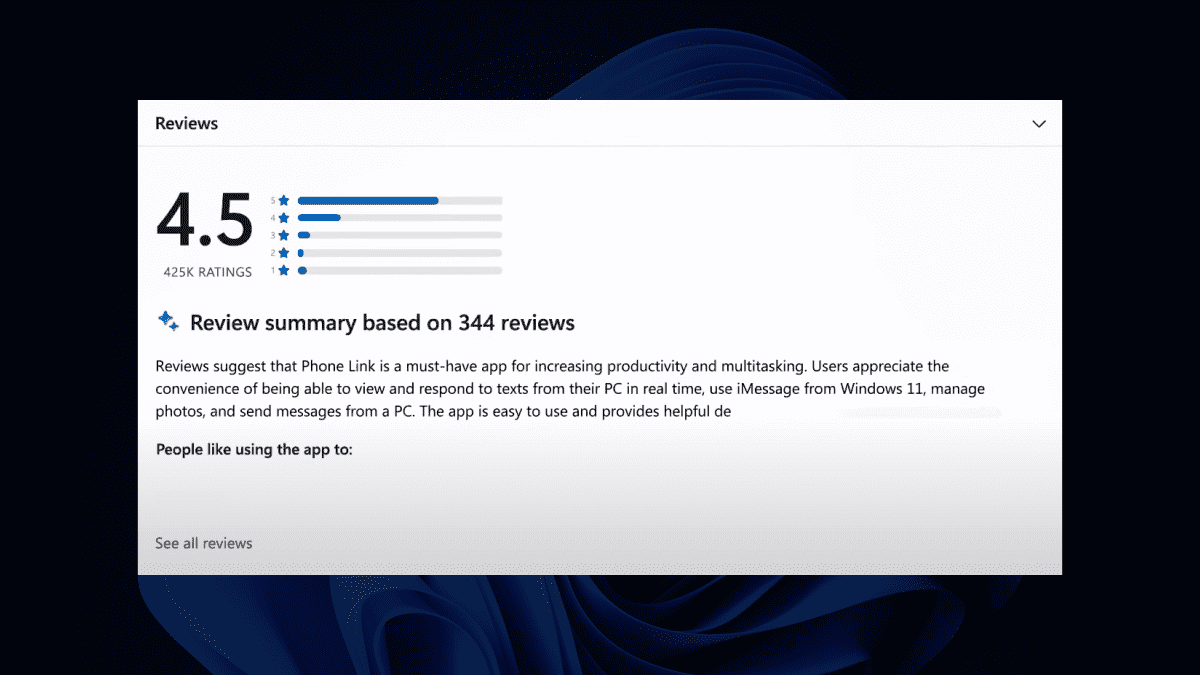Image resolution: width=1200 pixels, height=675 pixels.
Task: Open the See all reviews link
Action: [204, 543]
